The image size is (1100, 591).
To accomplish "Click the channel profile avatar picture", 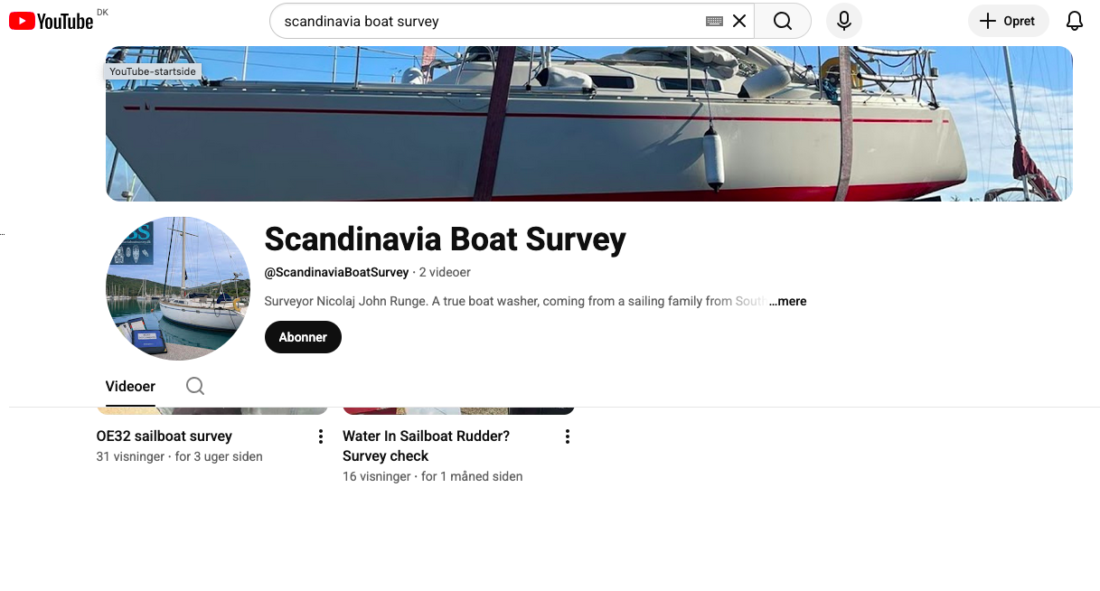I will click(x=177, y=288).
